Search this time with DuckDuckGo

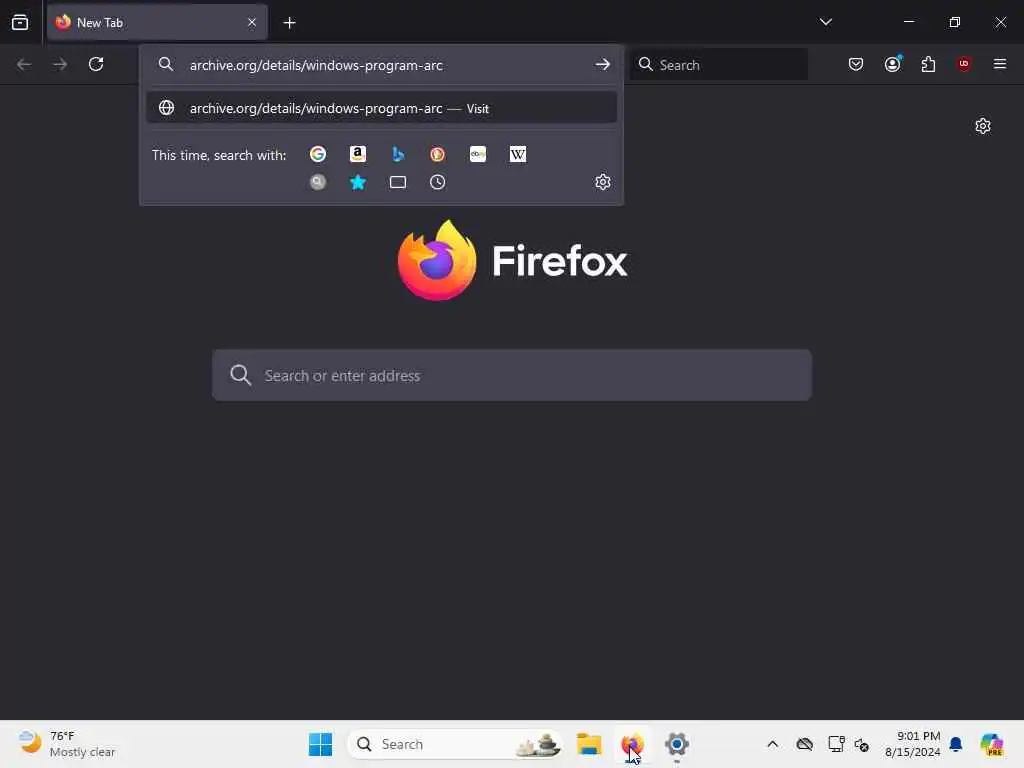point(438,154)
